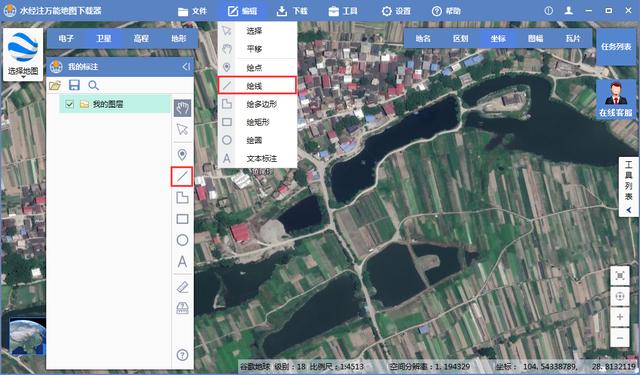Choose 绘矩形 in the edit menu

coord(257,122)
